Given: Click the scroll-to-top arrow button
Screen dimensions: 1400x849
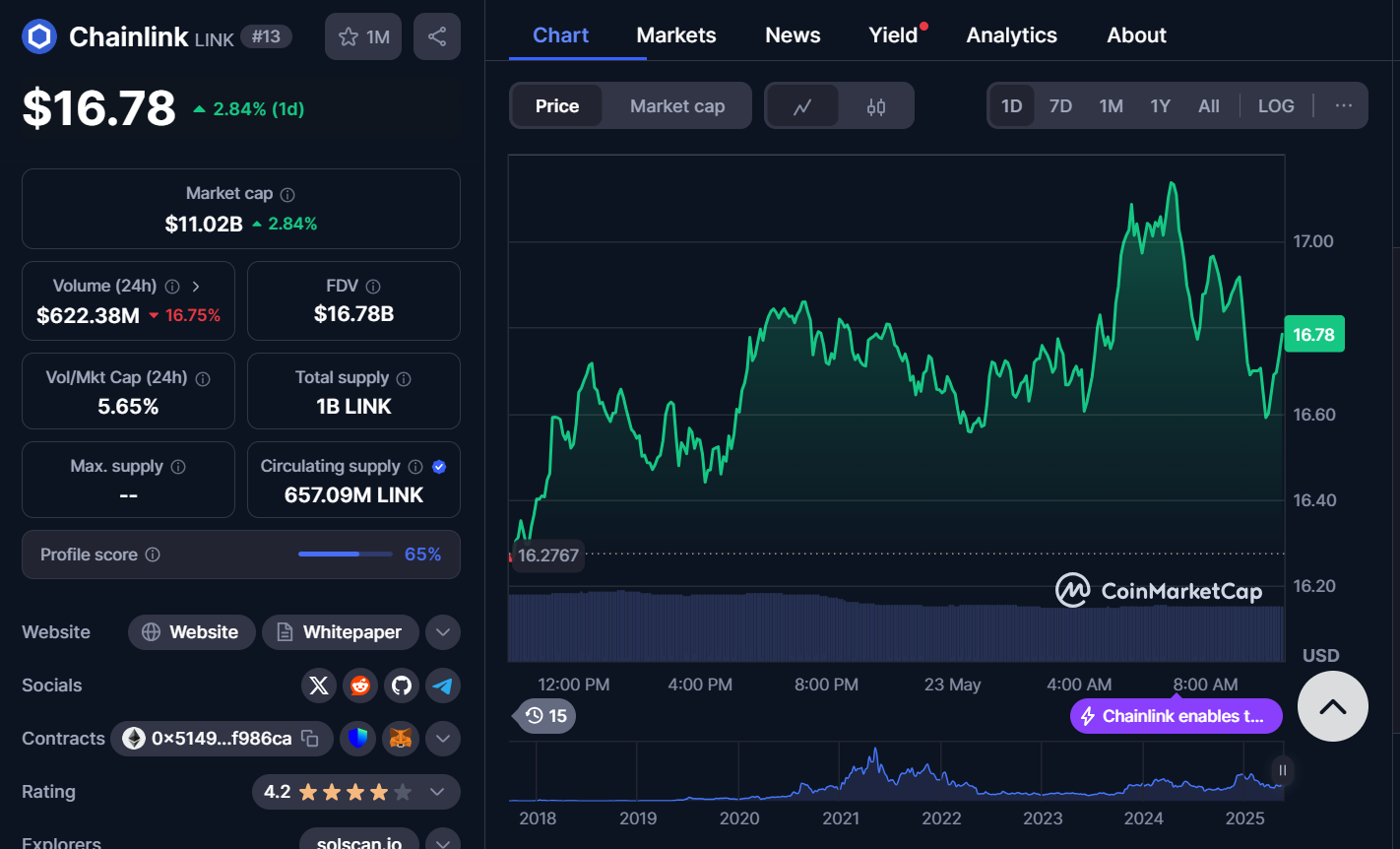Looking at the screenshot, I should pyautogui.click(x=1333, y=706).
